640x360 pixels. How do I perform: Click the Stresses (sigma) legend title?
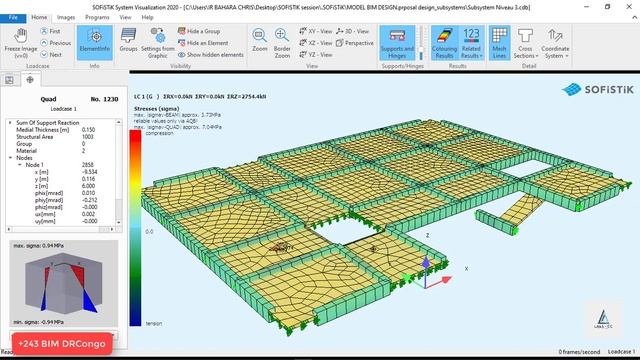point(156,109)
